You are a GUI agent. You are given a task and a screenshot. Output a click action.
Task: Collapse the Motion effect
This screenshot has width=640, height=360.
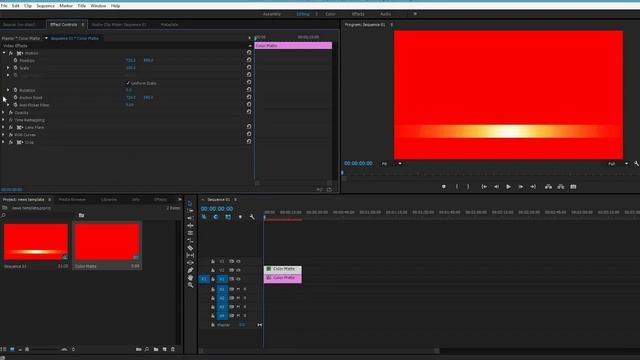coord(4,53)
